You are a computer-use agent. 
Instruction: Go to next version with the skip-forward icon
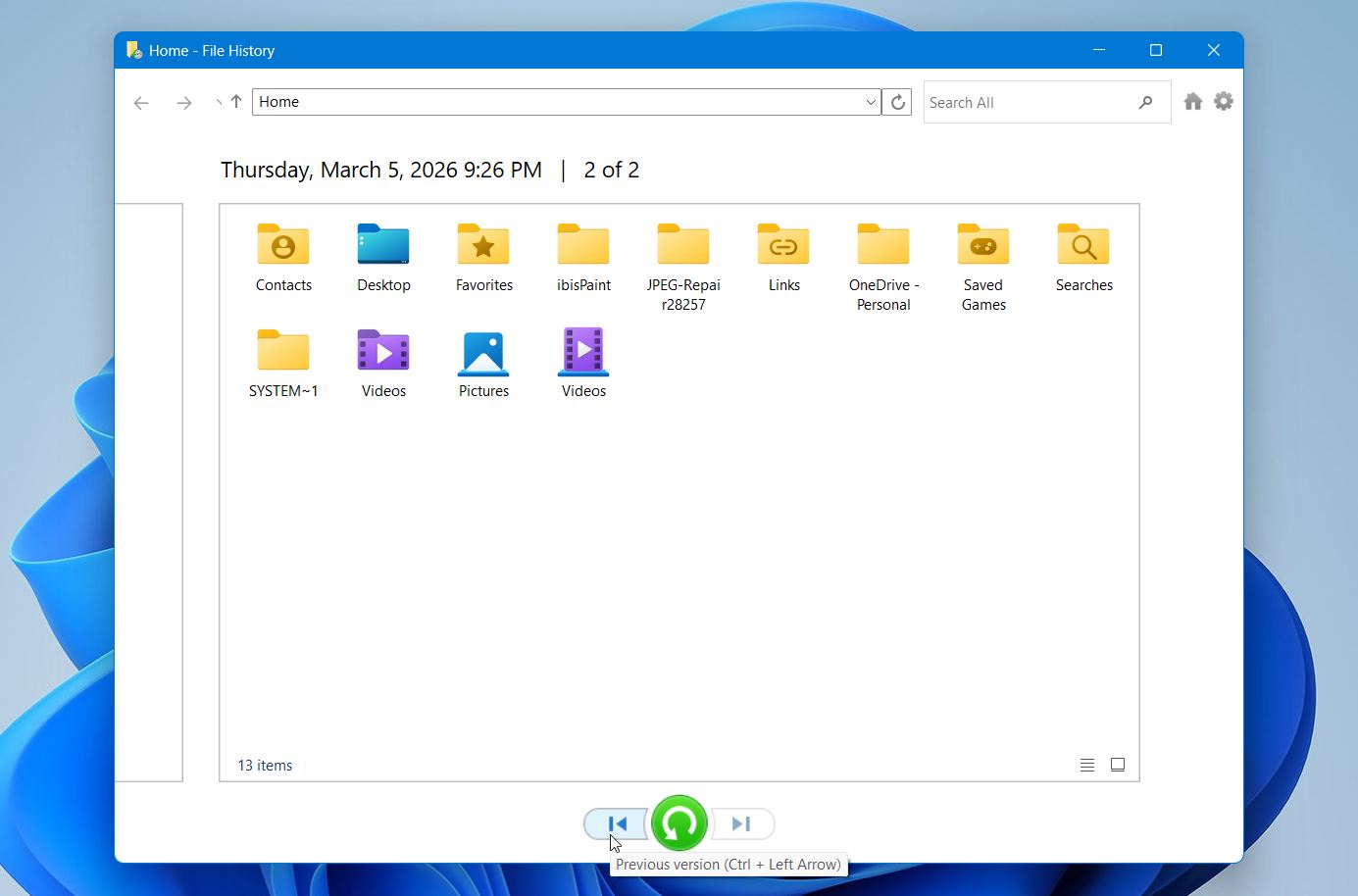[741, 823]
